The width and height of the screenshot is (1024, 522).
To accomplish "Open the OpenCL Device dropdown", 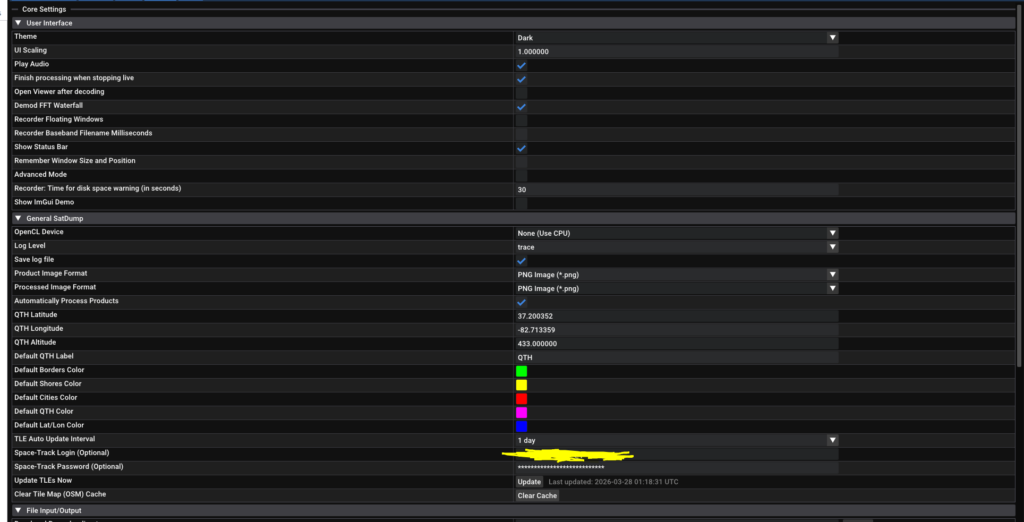I will pos(676,233).
